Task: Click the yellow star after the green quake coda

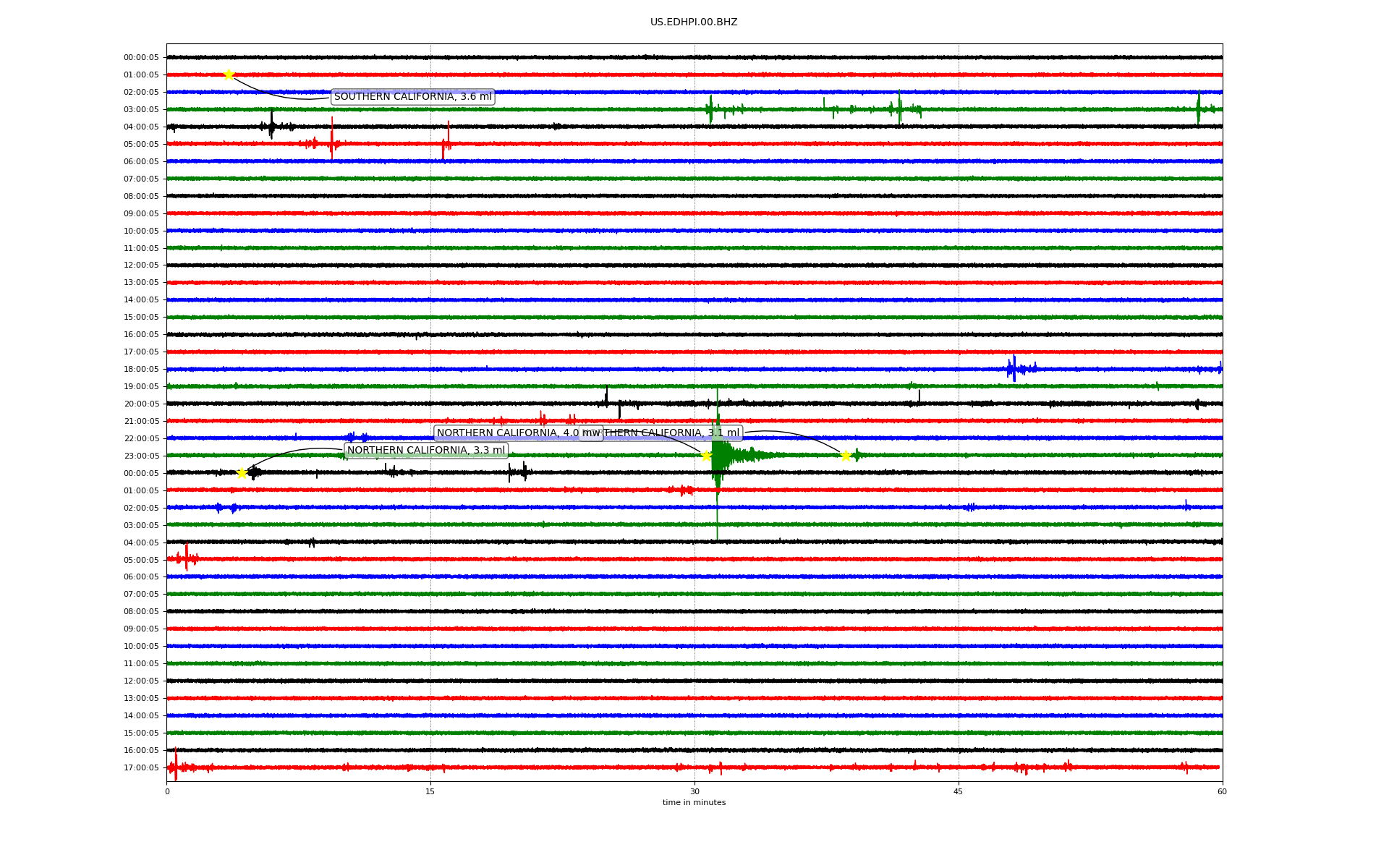Action: coord(845,456)
